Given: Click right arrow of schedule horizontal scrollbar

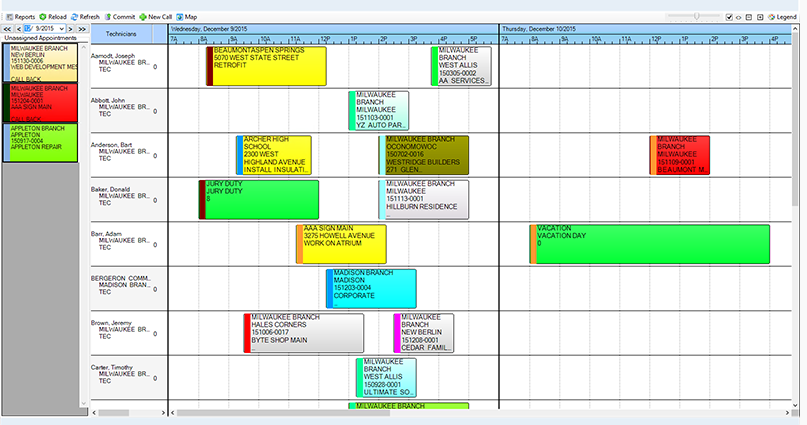Looking at the screenshot, I should [787, 413].
